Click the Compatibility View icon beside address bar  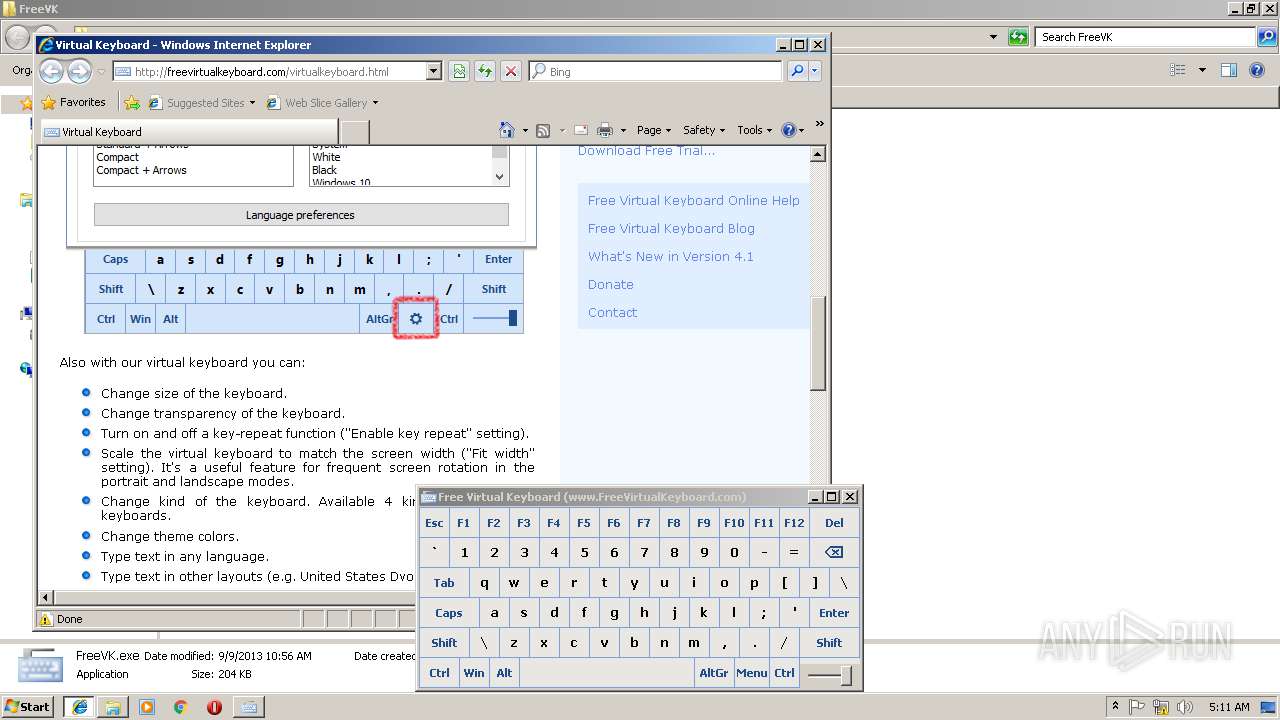coord(458,71)
